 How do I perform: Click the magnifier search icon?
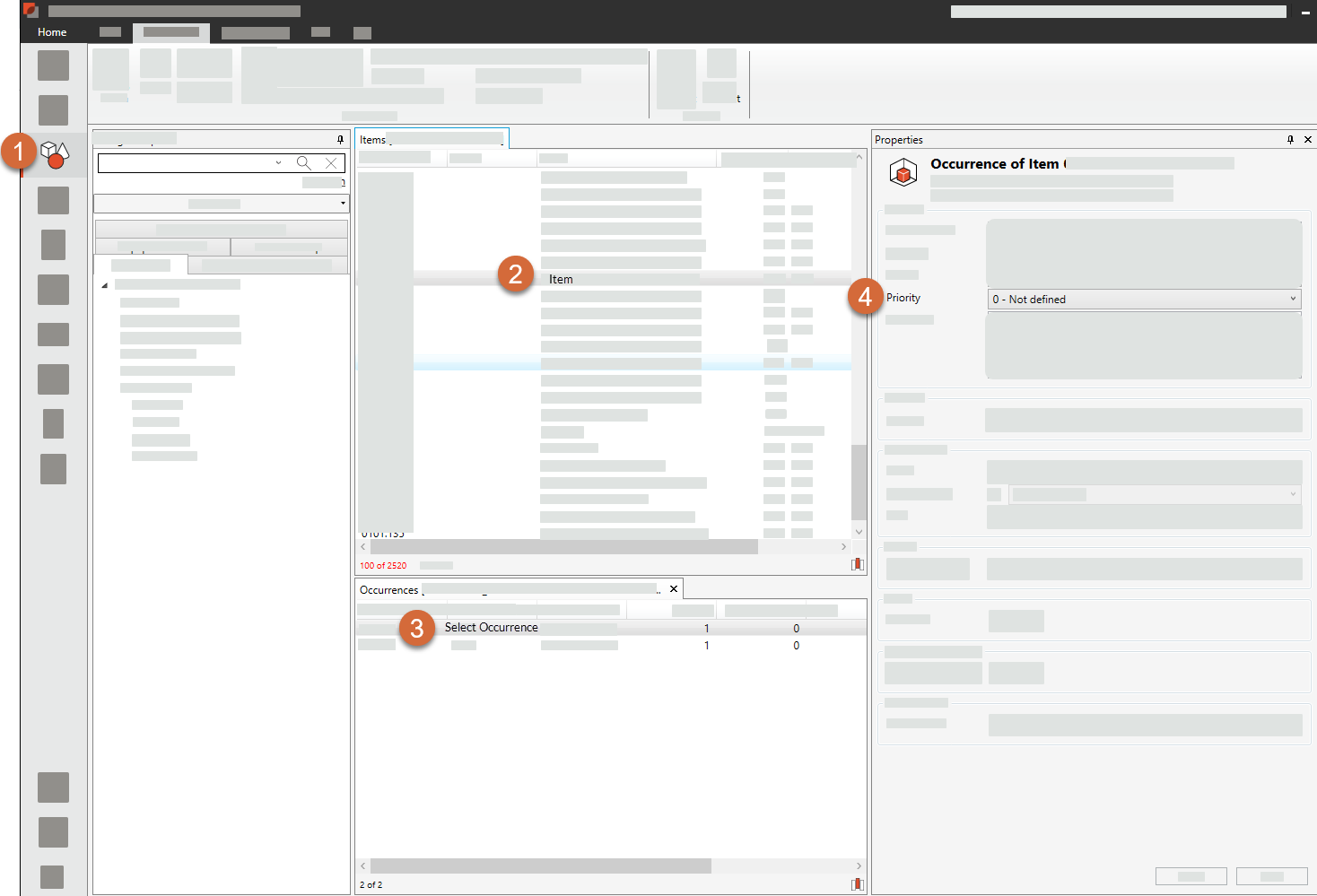coord(304,163)
